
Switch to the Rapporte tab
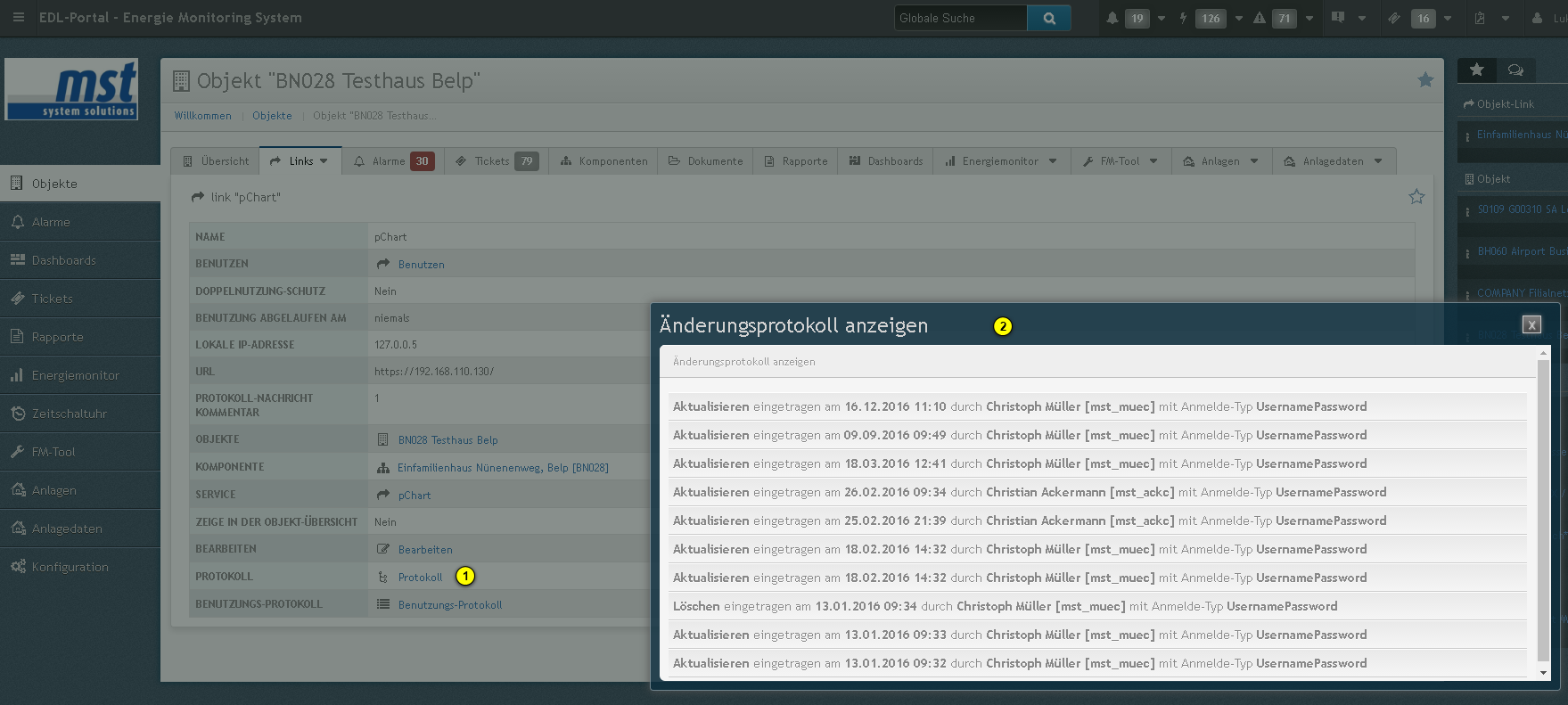click(796, 161)
